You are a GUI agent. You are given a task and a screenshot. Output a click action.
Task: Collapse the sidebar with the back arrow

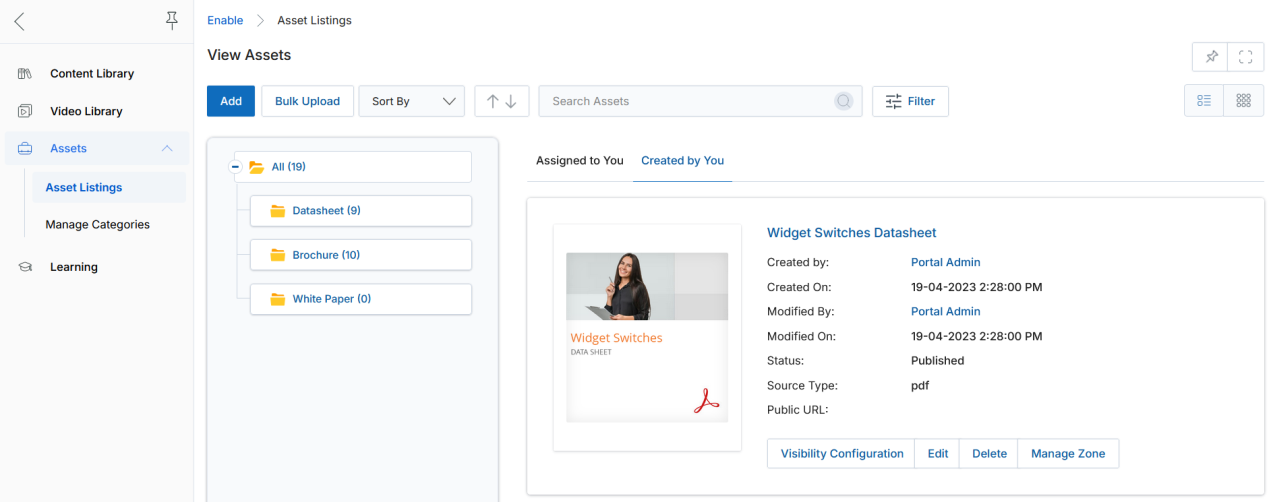click(19, 21)
